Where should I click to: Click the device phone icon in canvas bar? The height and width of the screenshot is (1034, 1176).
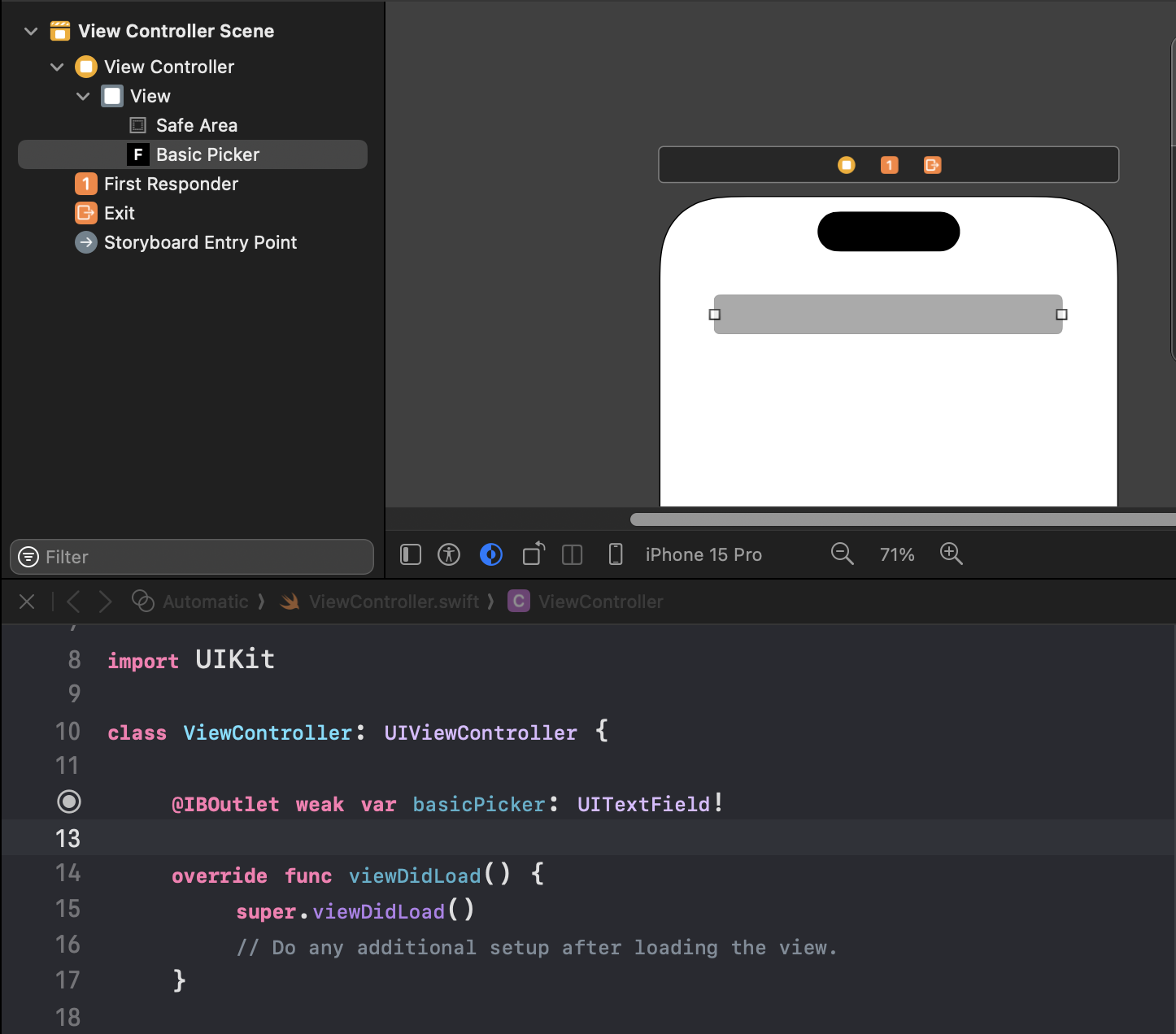click(616, 554)
